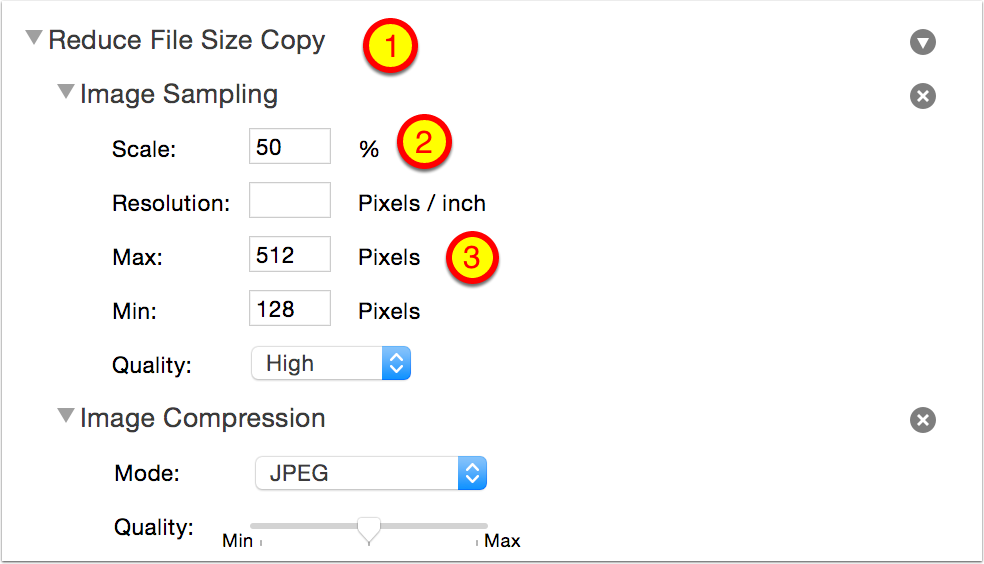Collapse the Image Compression section triangle

click(66, 416)
